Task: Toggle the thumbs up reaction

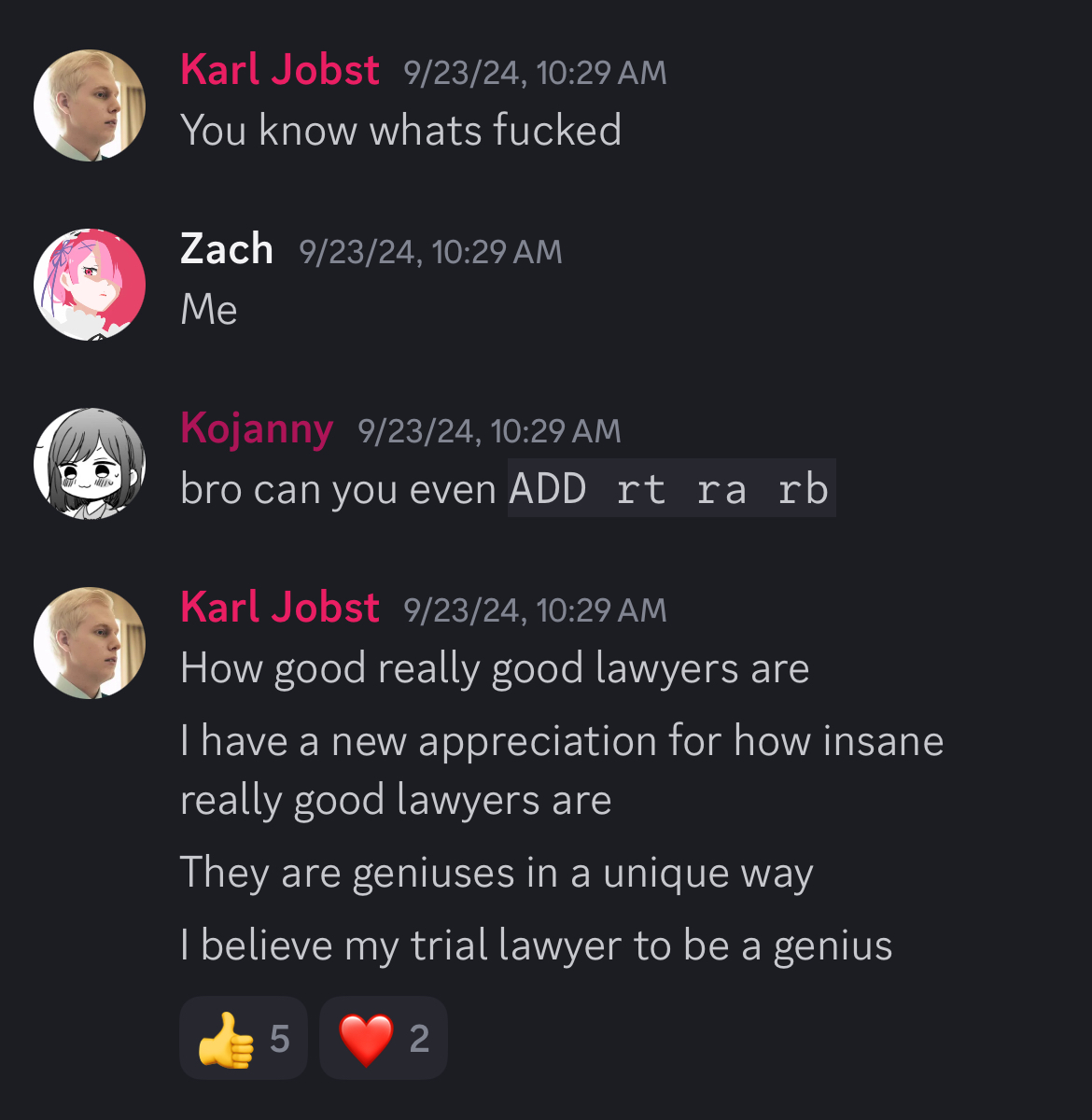Action: pyautogui.click(x=244, y=1038)
